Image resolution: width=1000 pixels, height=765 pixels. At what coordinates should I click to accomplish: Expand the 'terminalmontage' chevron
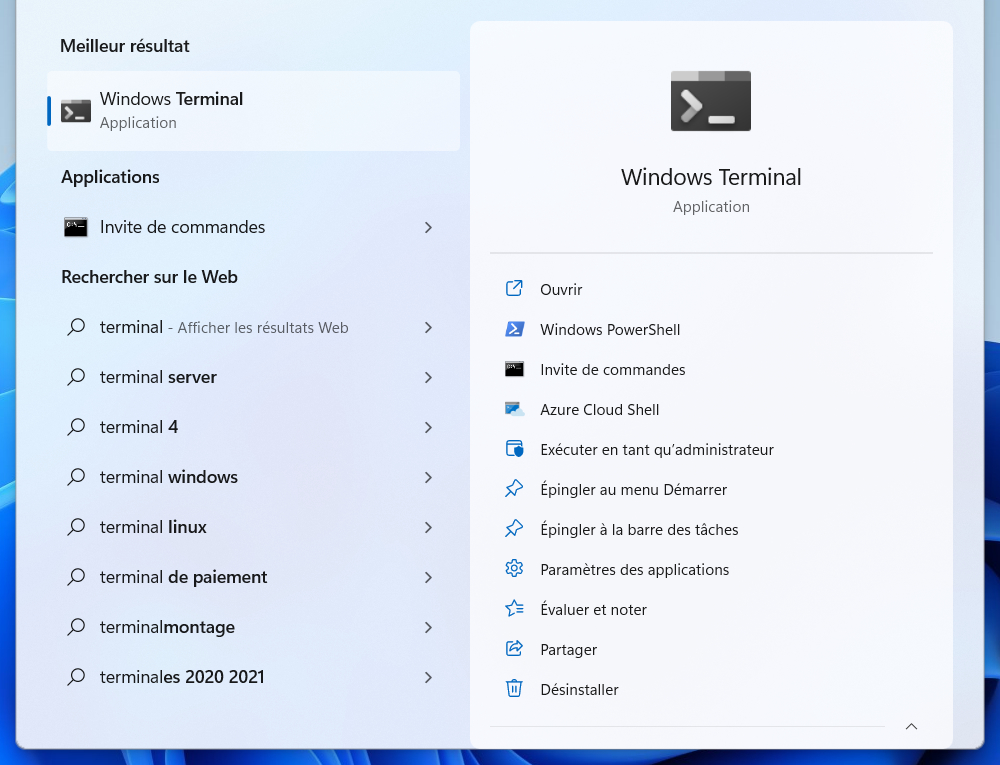[x=429, y=627]
